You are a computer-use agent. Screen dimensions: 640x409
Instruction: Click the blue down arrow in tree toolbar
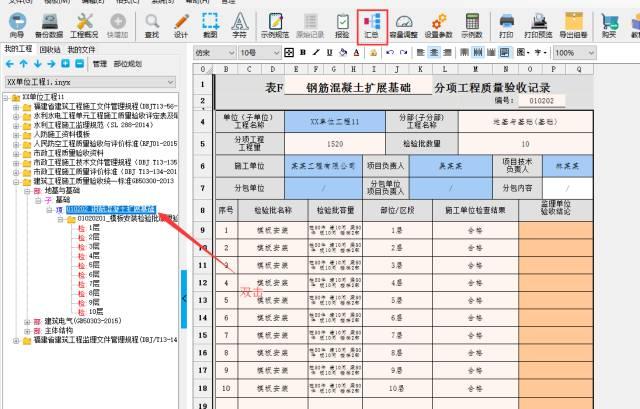click(38, 64)
